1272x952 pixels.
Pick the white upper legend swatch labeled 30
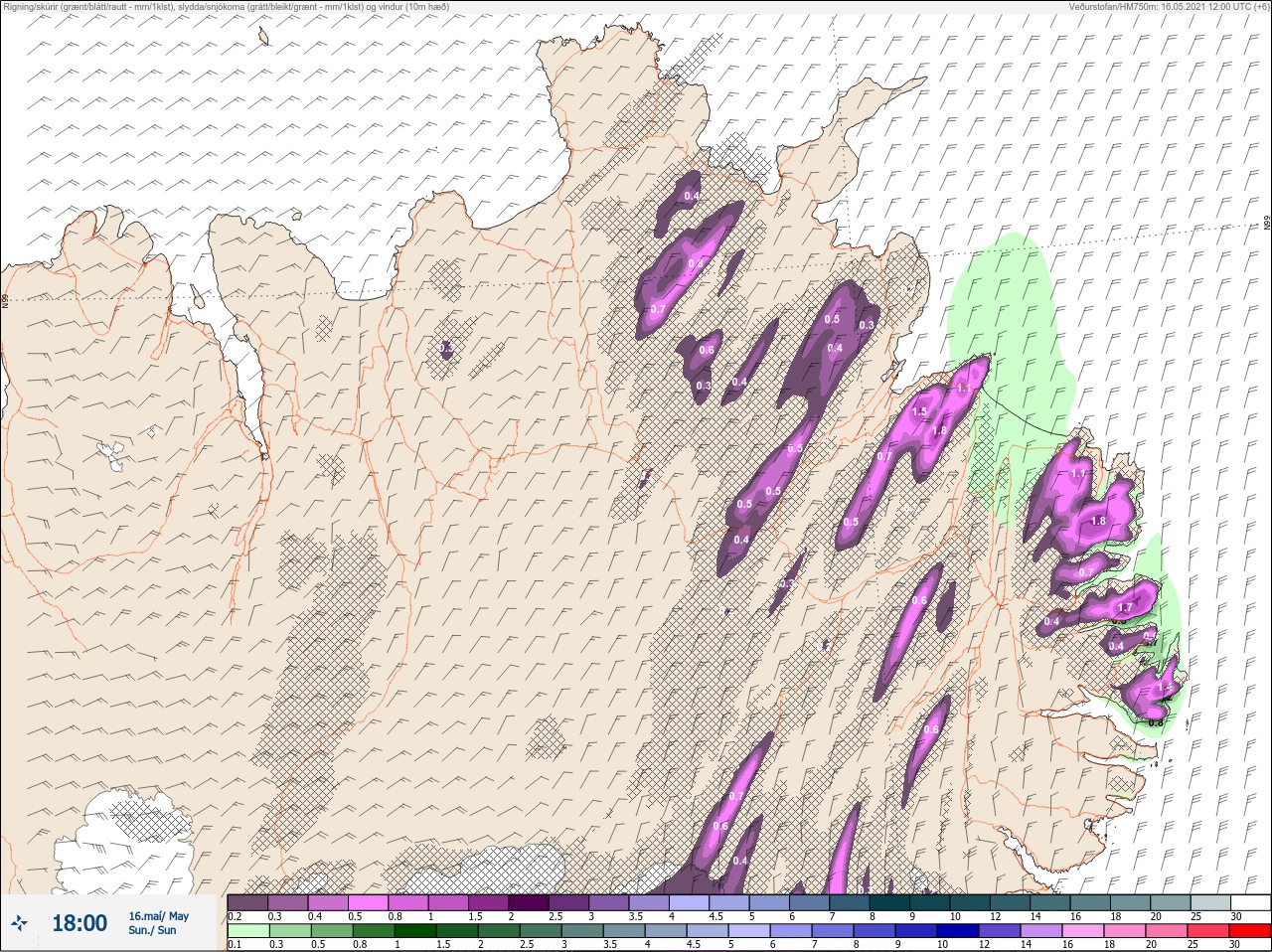(1251, 901)
